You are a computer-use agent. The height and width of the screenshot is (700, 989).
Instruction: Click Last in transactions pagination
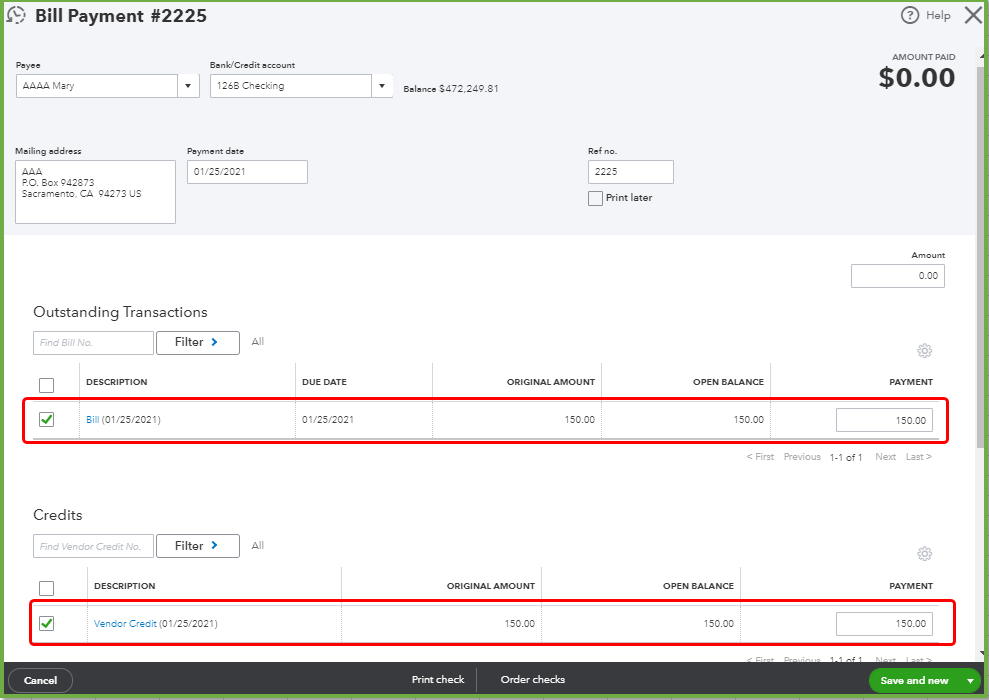coord(918,457)
